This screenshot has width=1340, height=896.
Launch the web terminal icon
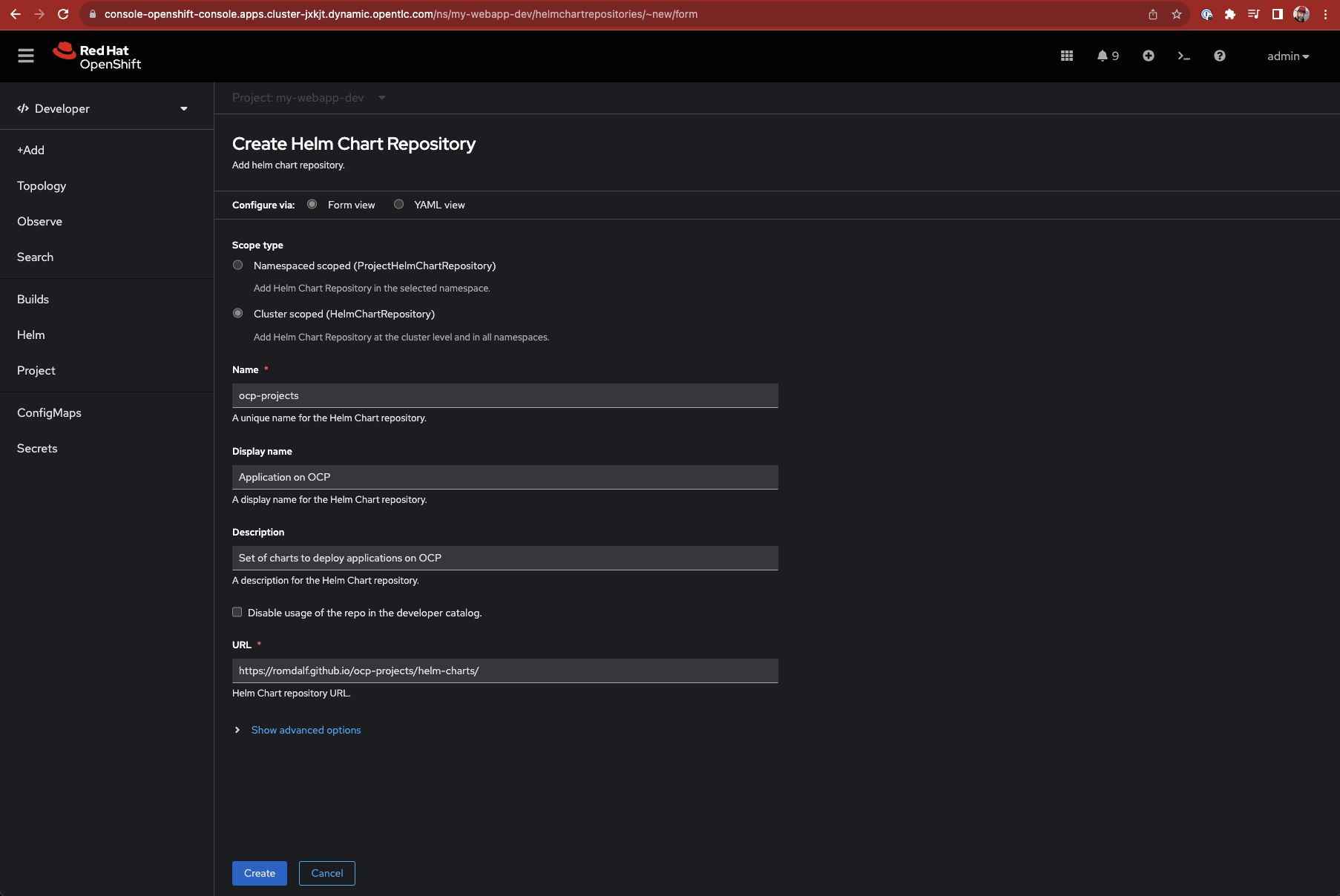click(x=1183, y=56)
